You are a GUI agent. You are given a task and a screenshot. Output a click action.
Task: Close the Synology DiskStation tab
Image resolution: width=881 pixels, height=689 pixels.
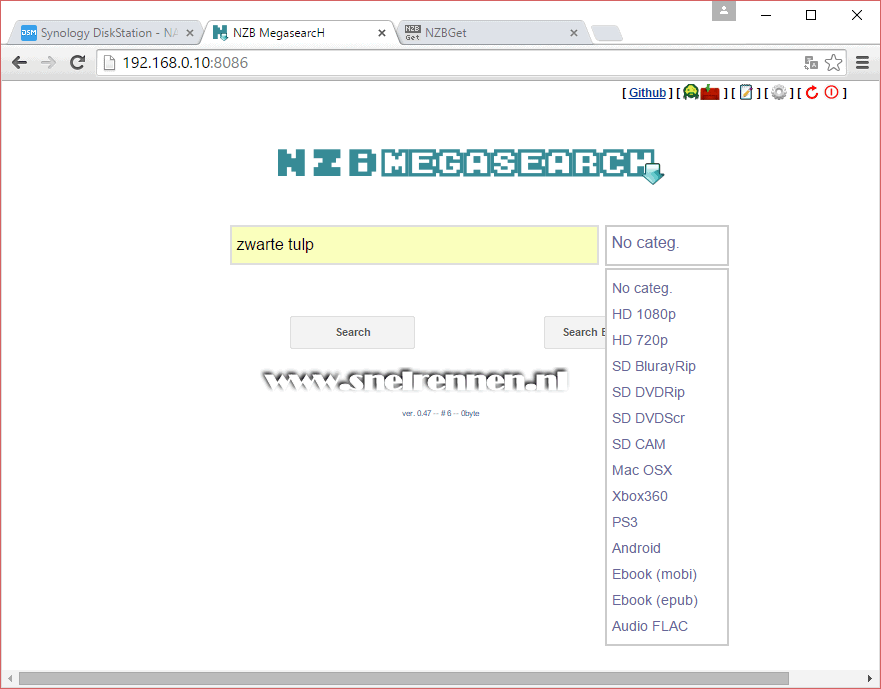pyautogui.click(x=190, y=33)
